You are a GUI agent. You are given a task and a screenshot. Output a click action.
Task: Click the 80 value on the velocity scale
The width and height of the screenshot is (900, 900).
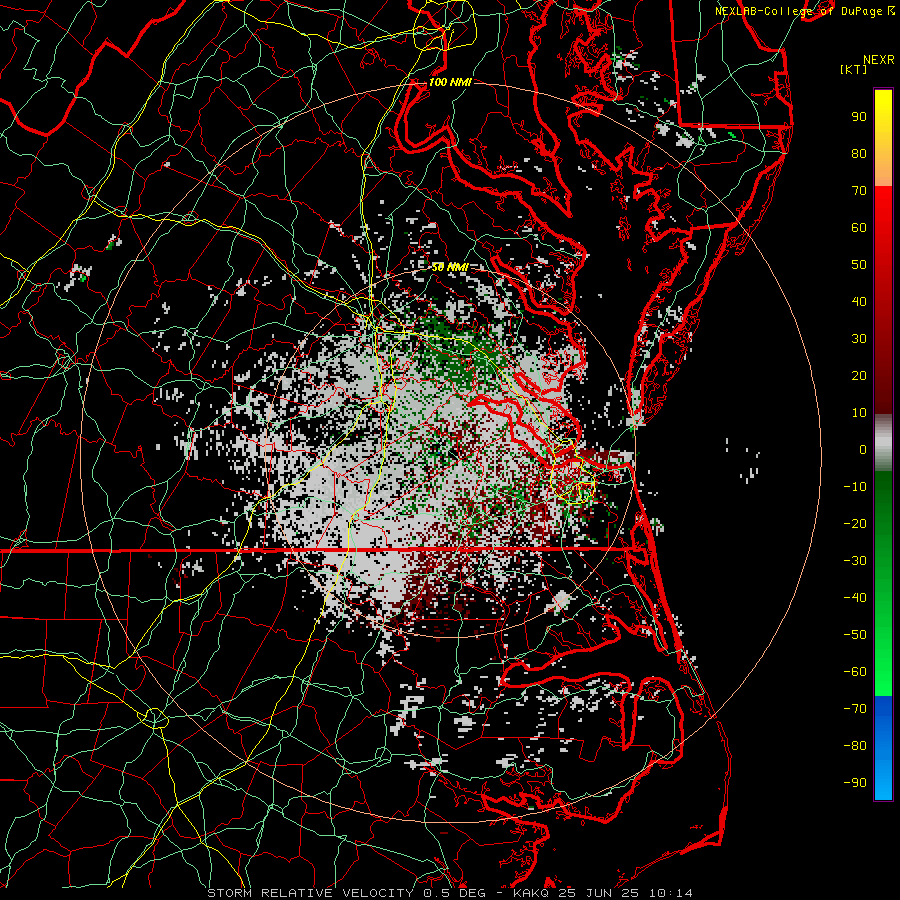(859, 153)
